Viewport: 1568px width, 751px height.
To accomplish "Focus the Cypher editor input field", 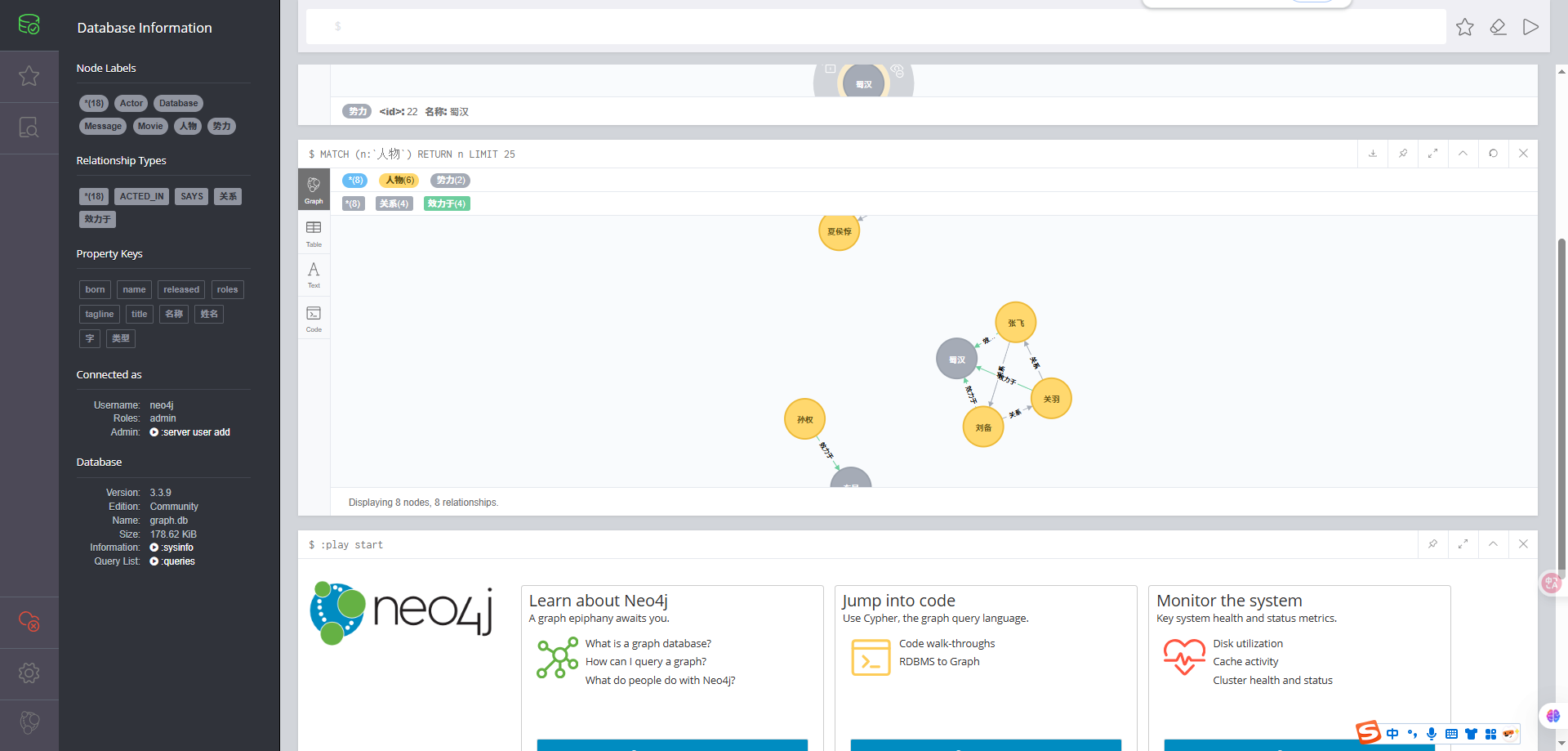I will (x=875, y=27).
